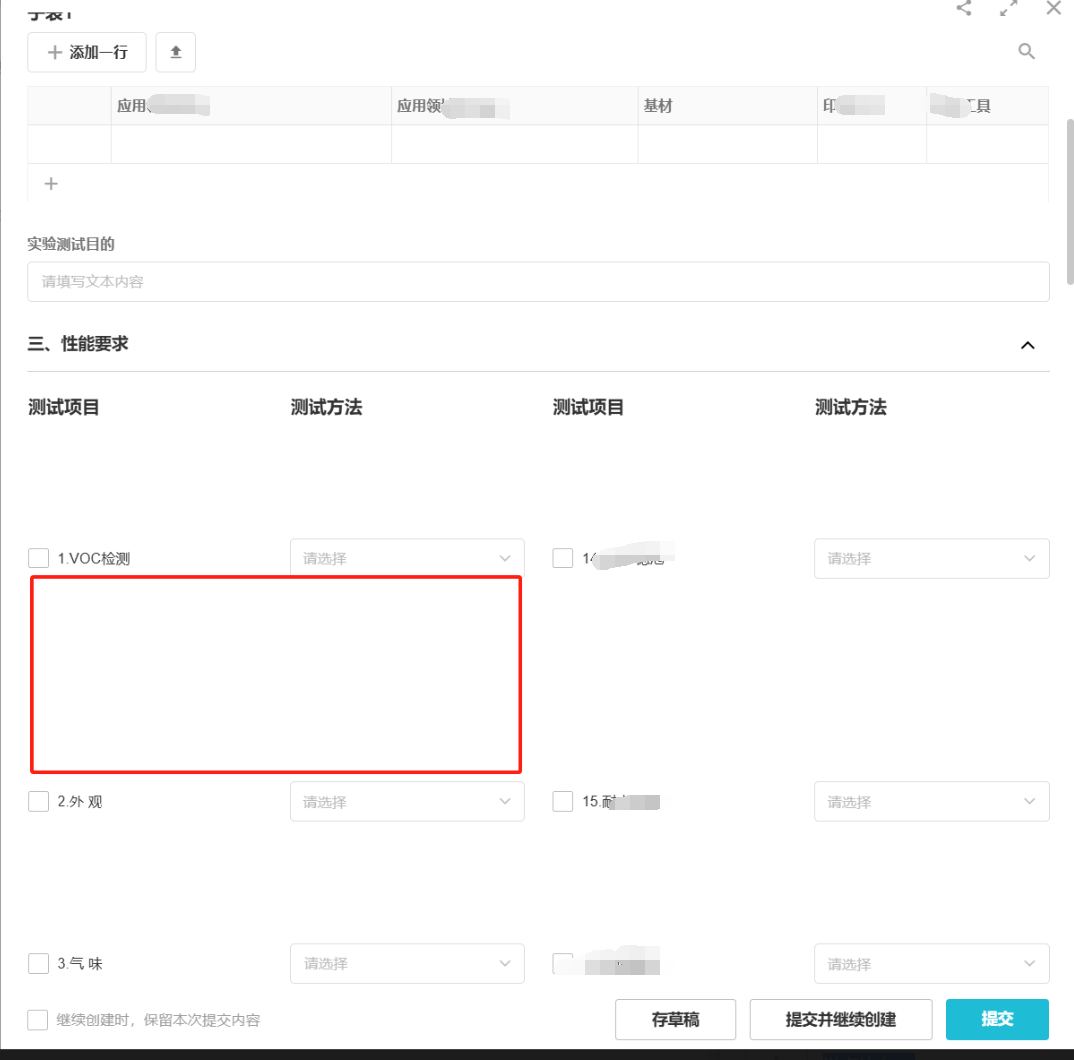The width and height of the screenshot is (1074, 1060).
Task: Click the 添加一行 button
Action: (x=86, y=52)
